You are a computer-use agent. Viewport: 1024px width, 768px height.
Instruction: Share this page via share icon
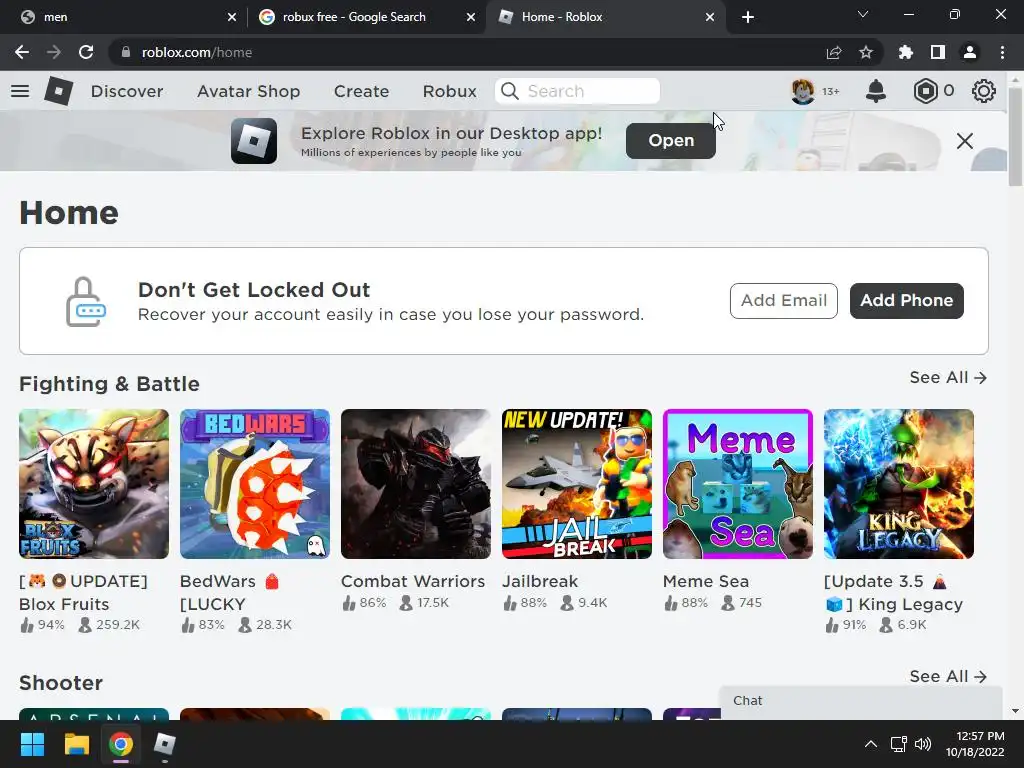click(834, 52)
